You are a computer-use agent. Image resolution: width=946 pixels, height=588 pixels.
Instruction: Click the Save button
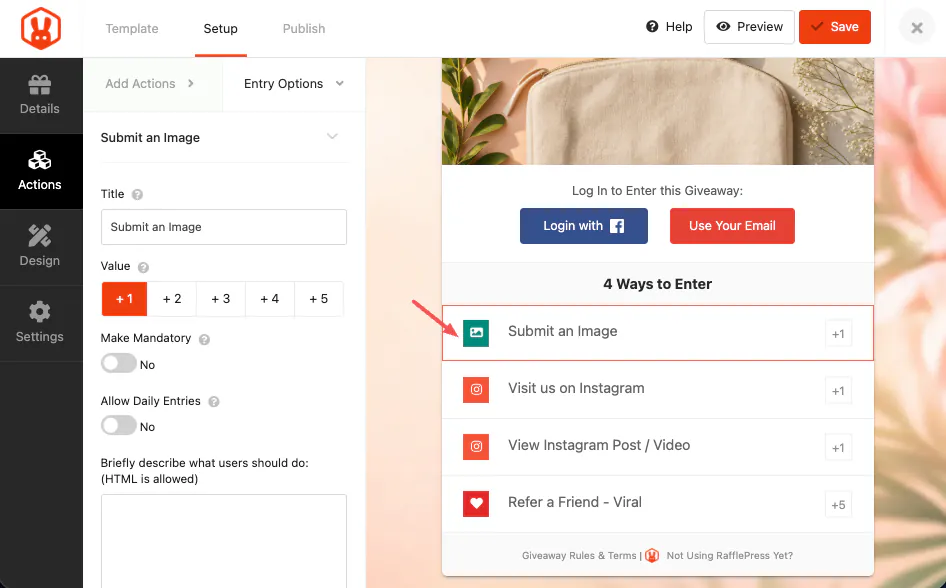[834, 27]
